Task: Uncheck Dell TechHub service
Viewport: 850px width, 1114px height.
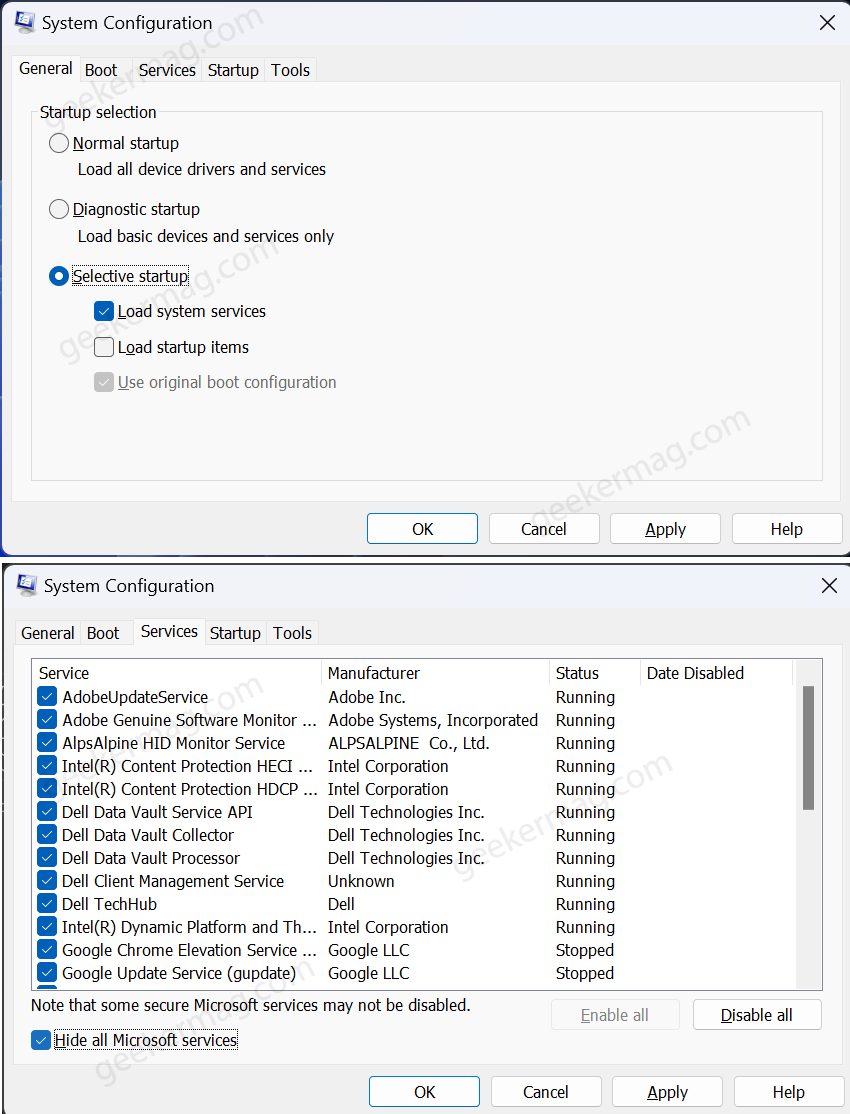Action: (46, 904)
